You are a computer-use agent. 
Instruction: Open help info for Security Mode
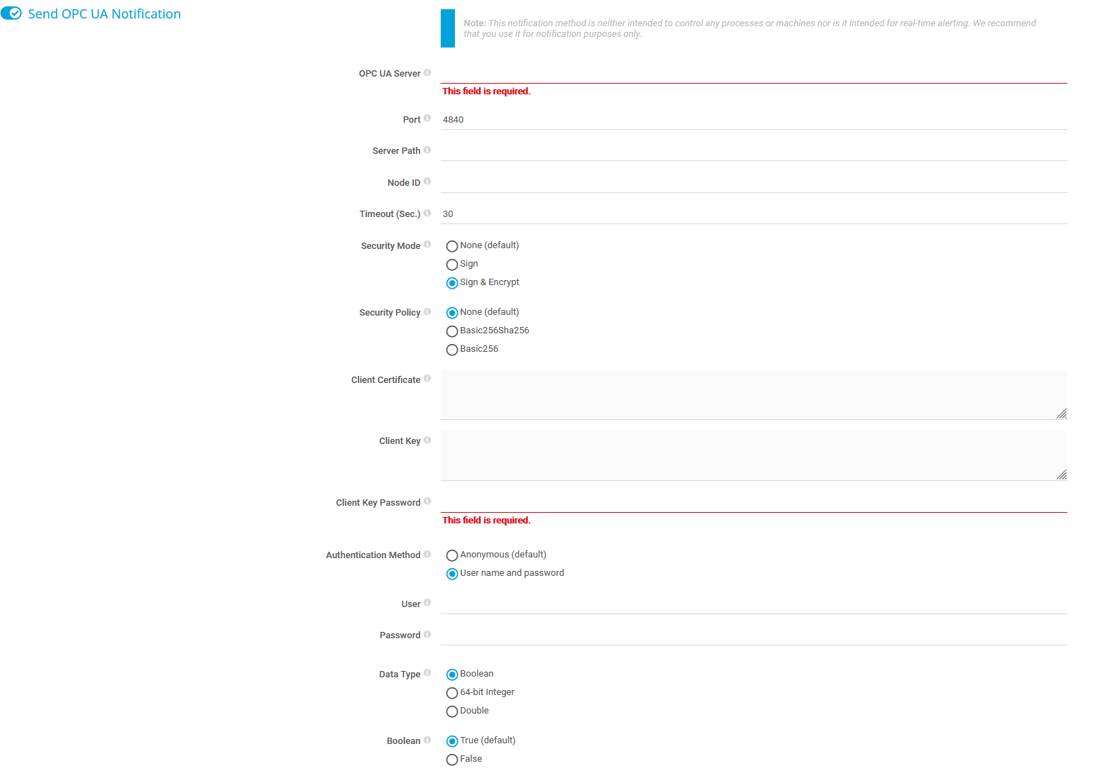tap(427, 244)
